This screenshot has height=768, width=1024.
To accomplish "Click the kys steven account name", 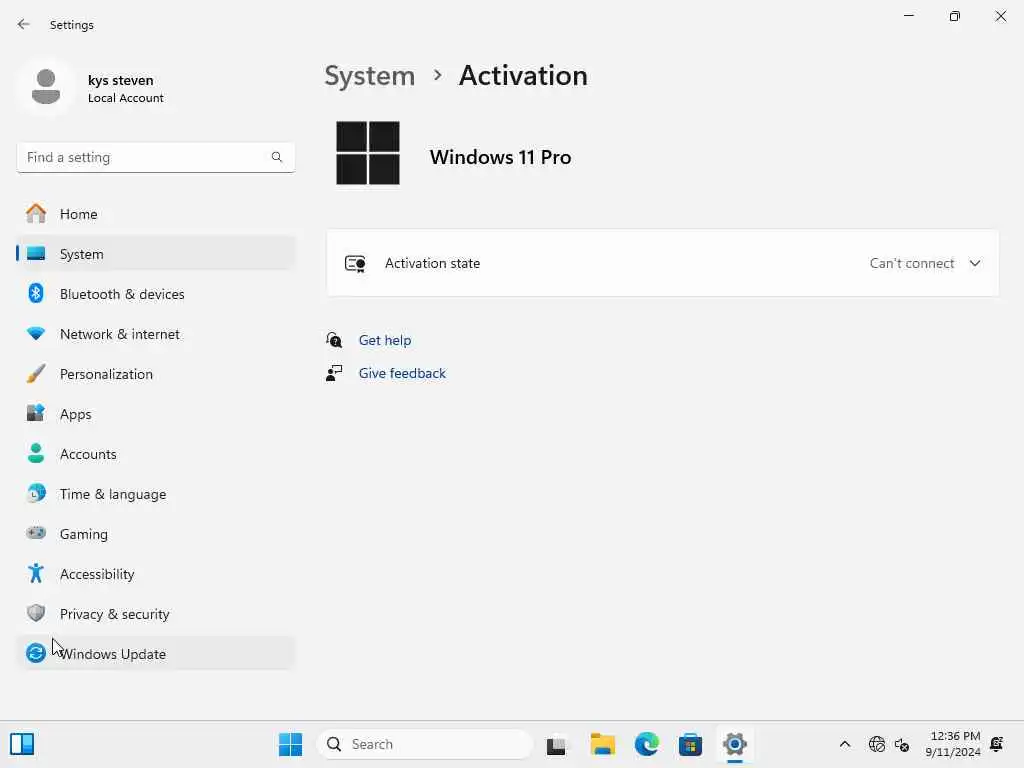I will pos(121,80).
